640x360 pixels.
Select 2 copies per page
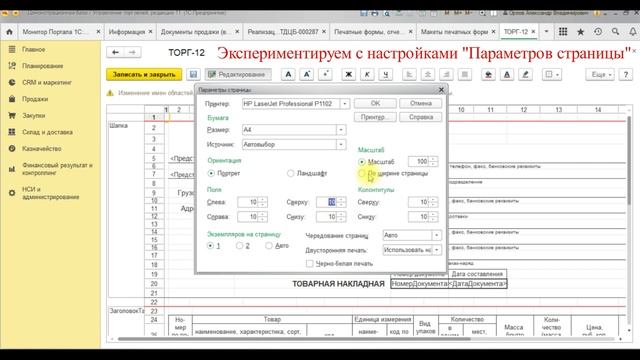click(240, 245)
